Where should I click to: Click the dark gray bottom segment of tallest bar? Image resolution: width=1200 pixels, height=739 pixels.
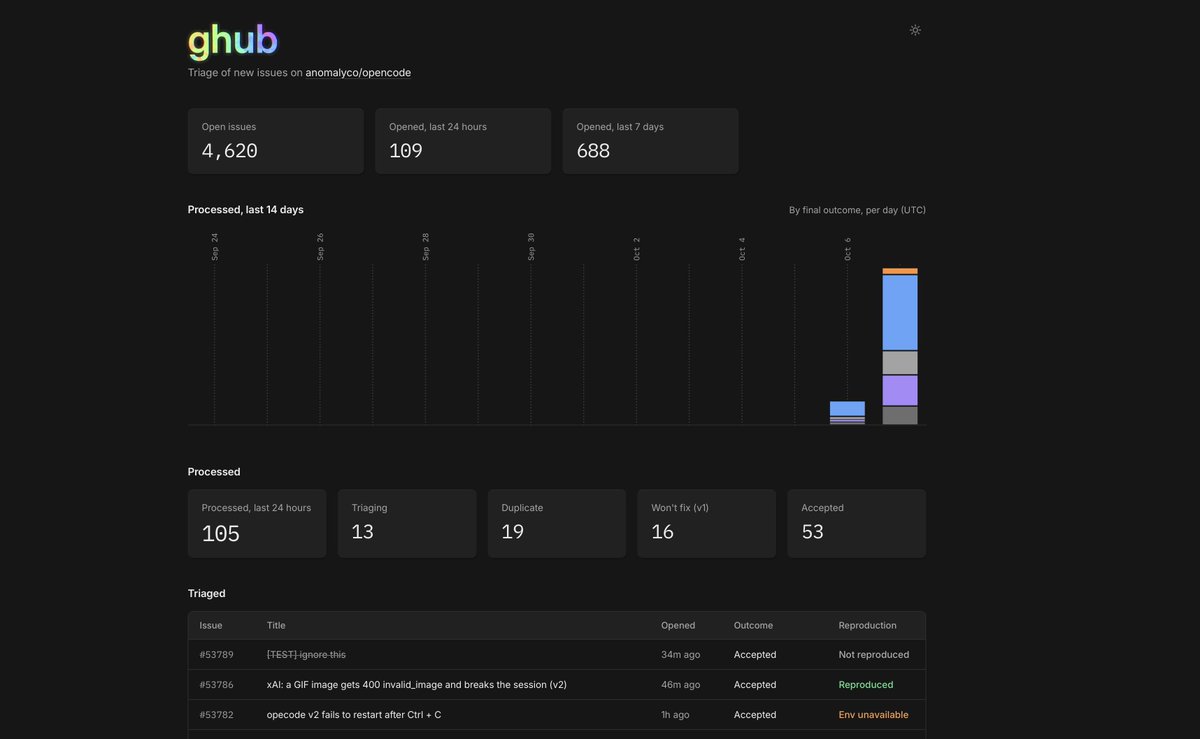click(900, 416)
